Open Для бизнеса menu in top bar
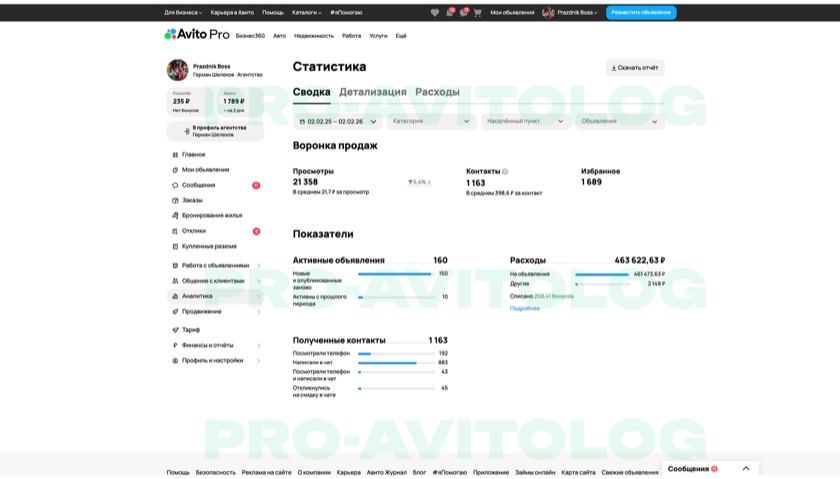840x479 pixels. point(183,13)
